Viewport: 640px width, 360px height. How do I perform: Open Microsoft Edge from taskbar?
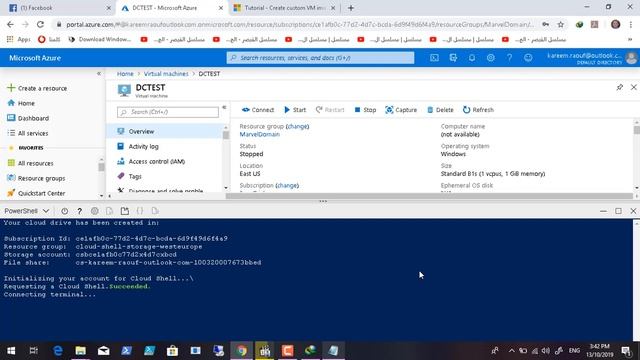pos(58,351)
